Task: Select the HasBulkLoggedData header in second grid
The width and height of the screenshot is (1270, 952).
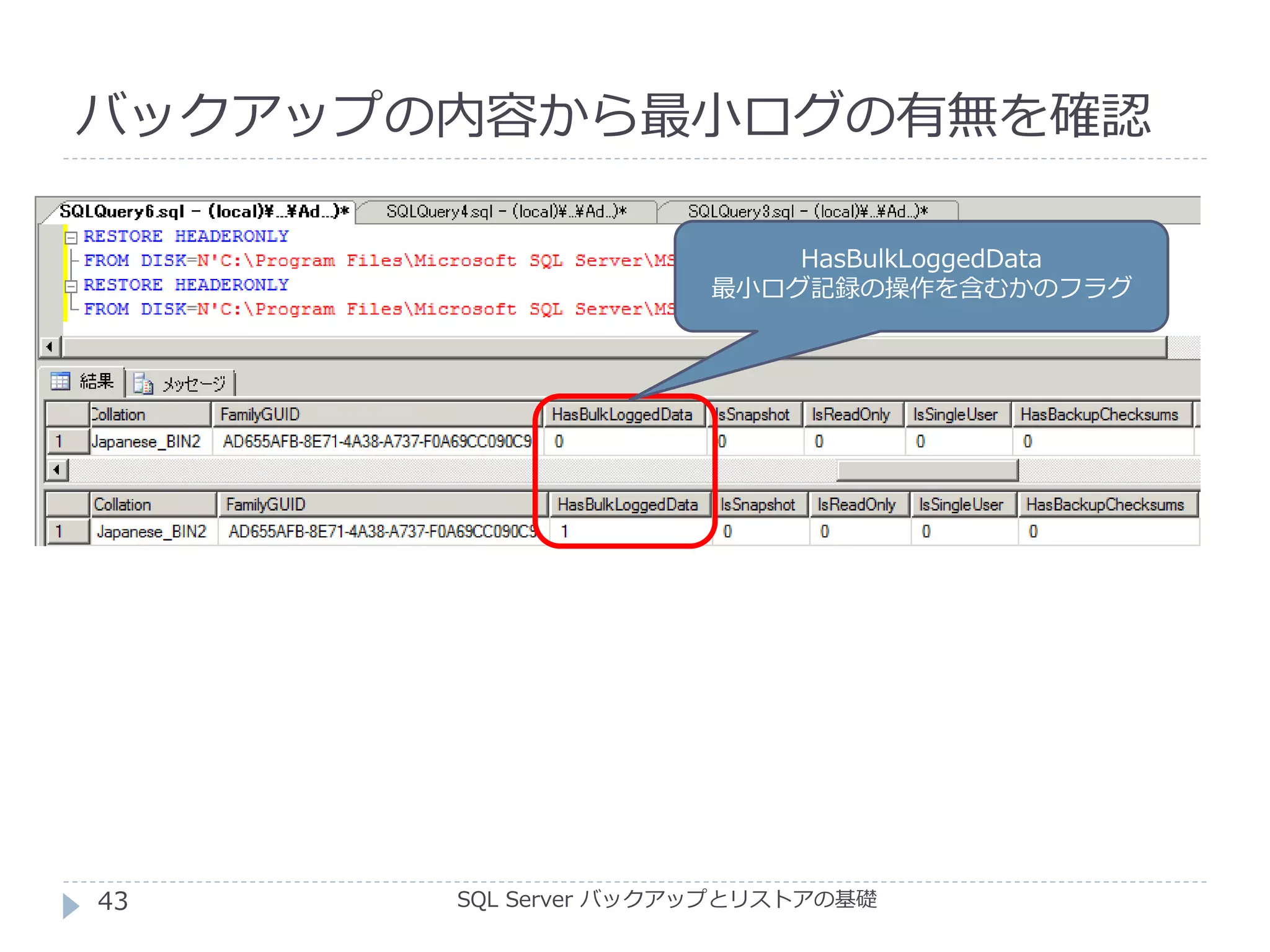Action: (x=629, y=505)
